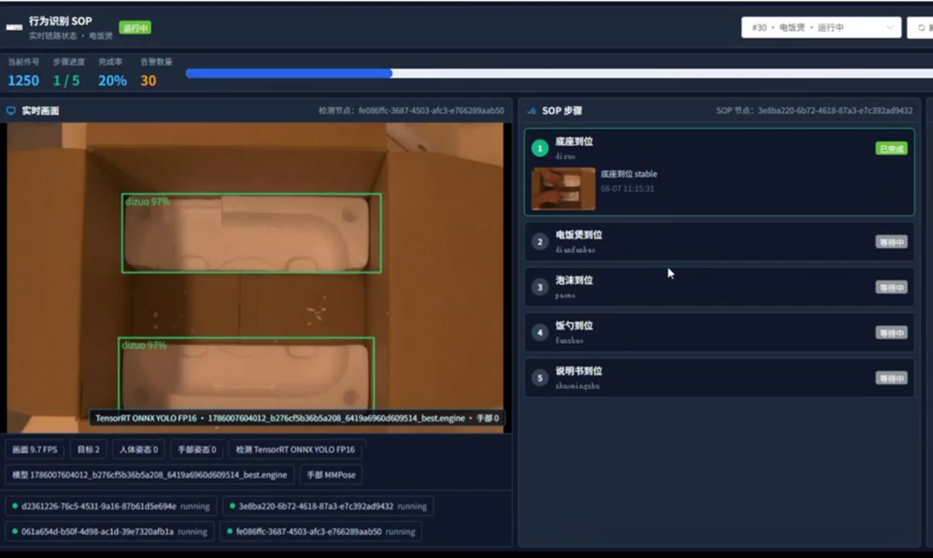Click the green step 1 circle icon

tap(540, 148)
